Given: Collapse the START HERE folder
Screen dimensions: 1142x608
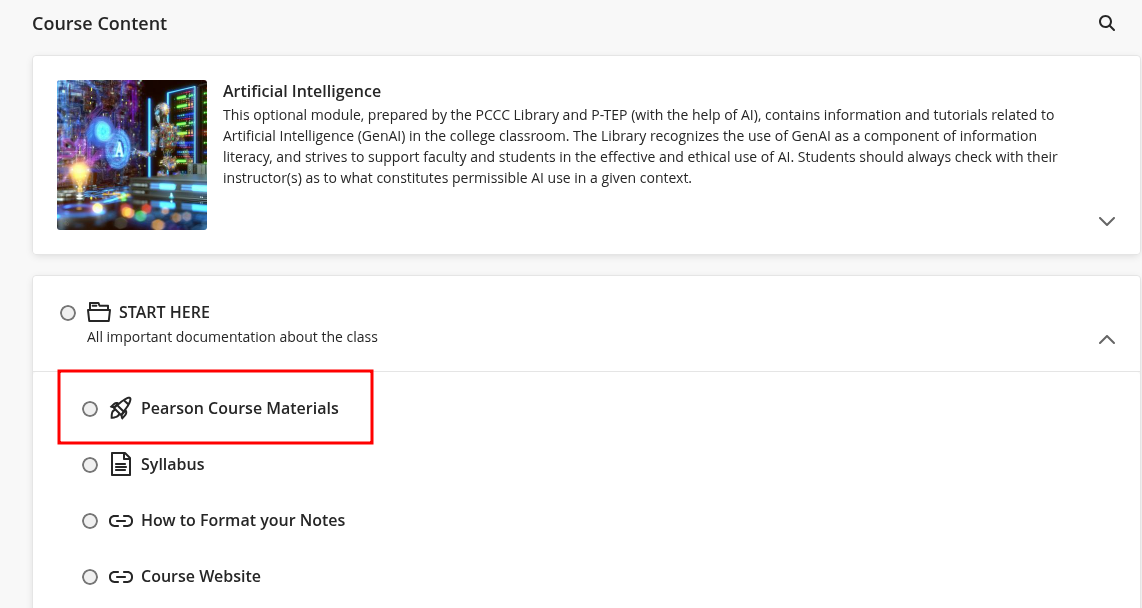Looking at the screenshot, I should 1106,339.
